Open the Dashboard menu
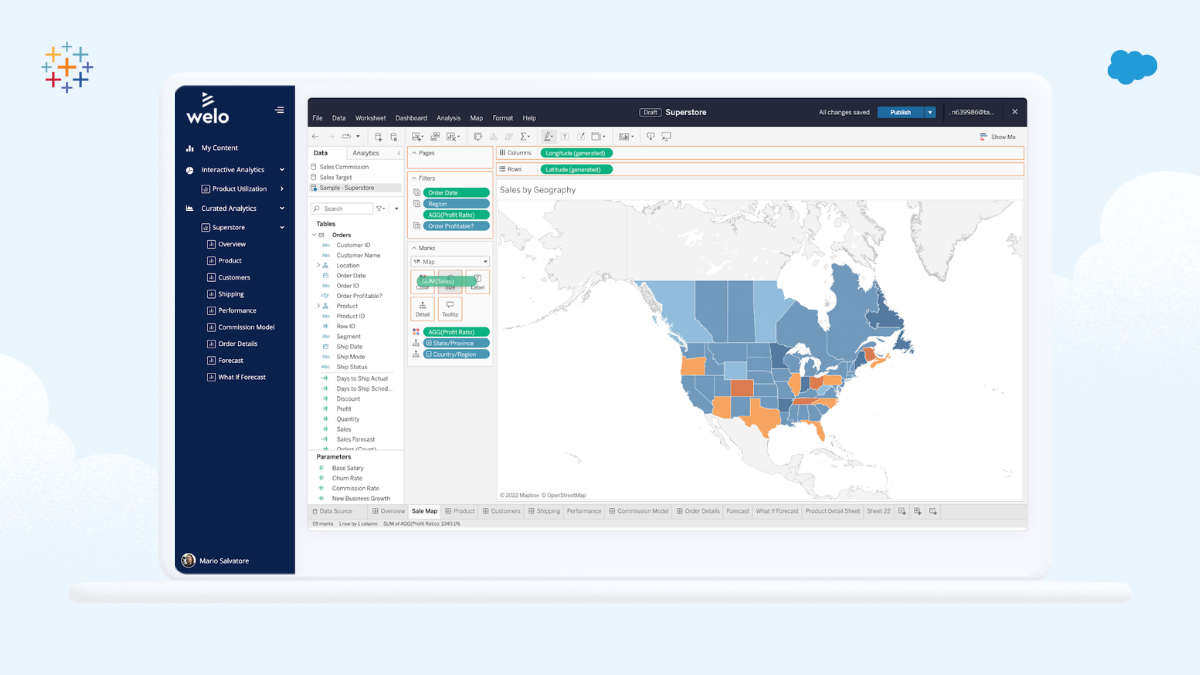 [x=411, y=117]
